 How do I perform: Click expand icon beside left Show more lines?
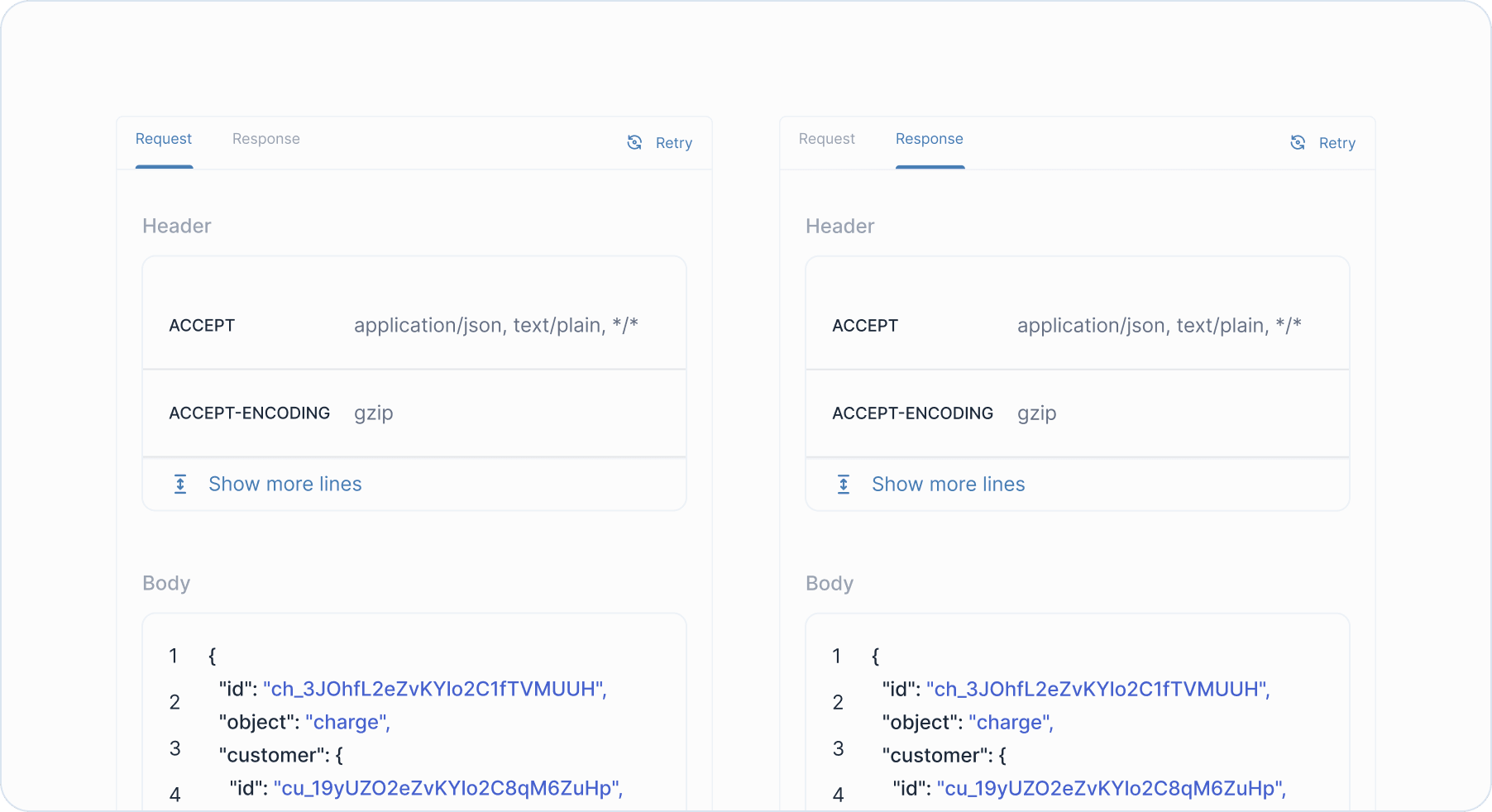180,484
